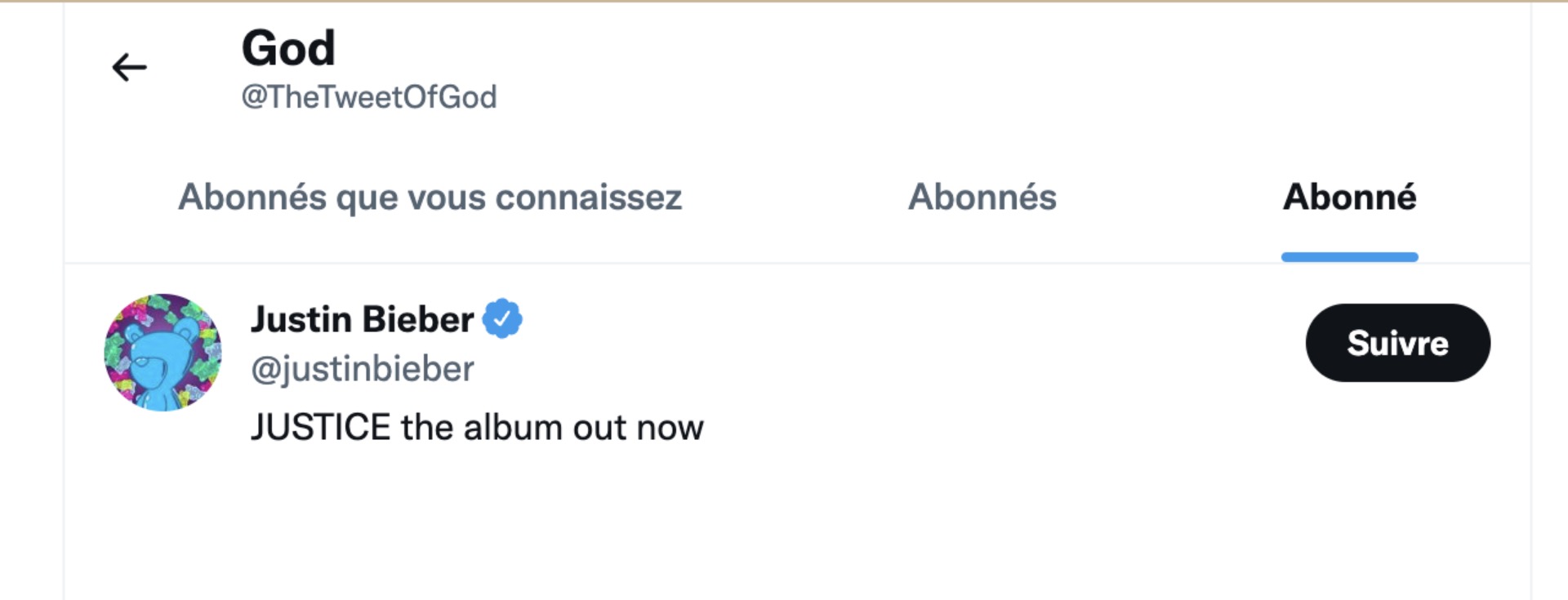Select the Abonnés tab

(982, 197)
